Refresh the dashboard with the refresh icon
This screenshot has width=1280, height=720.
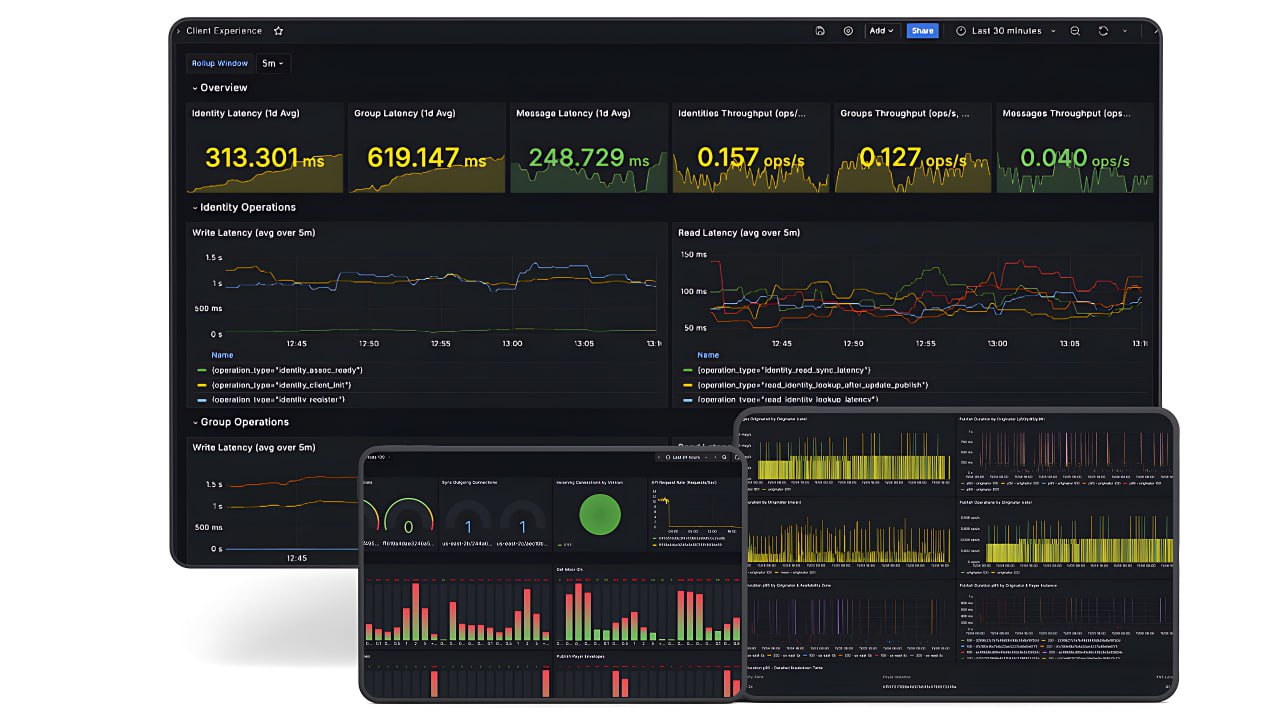pos(1103,31)
